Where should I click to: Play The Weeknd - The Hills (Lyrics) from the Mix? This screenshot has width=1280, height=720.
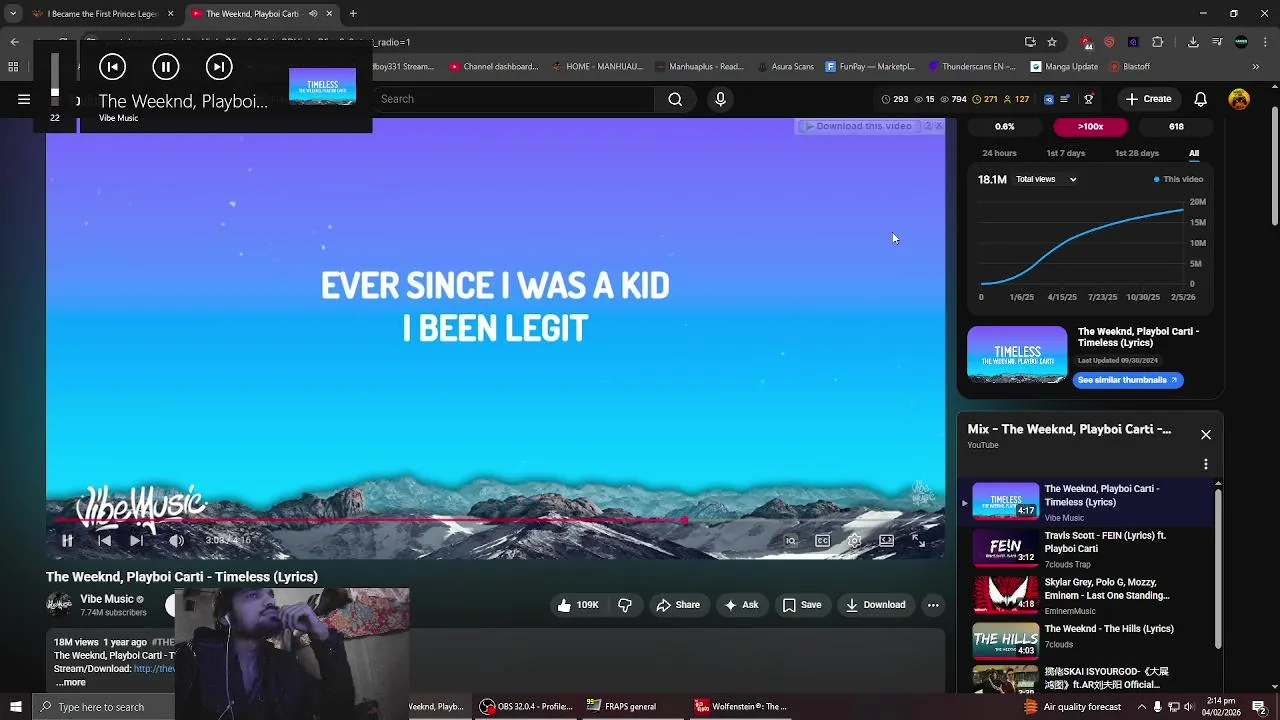(x=1090, y=641)
